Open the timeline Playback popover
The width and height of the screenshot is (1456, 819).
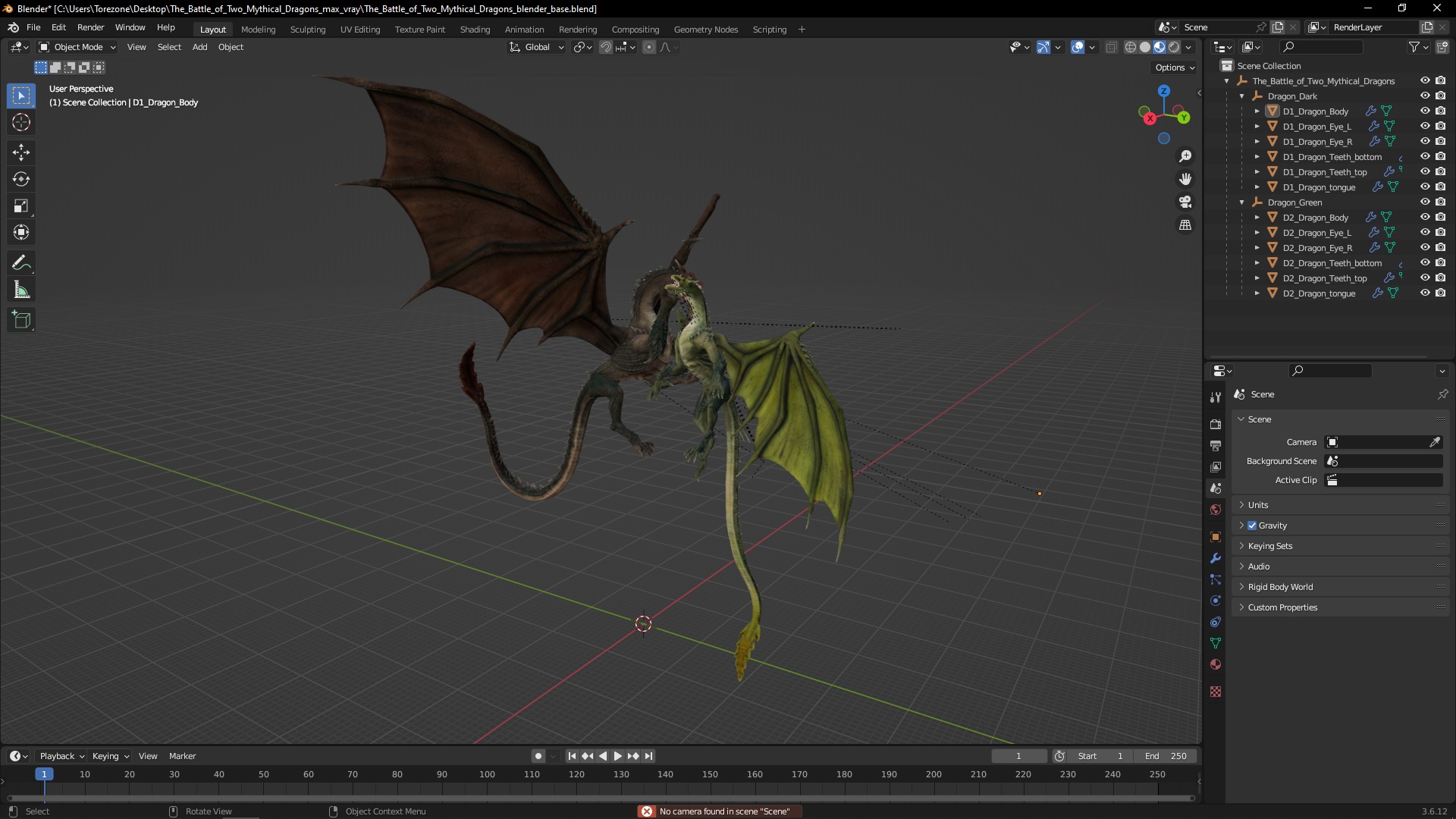[x=61, y=756]
